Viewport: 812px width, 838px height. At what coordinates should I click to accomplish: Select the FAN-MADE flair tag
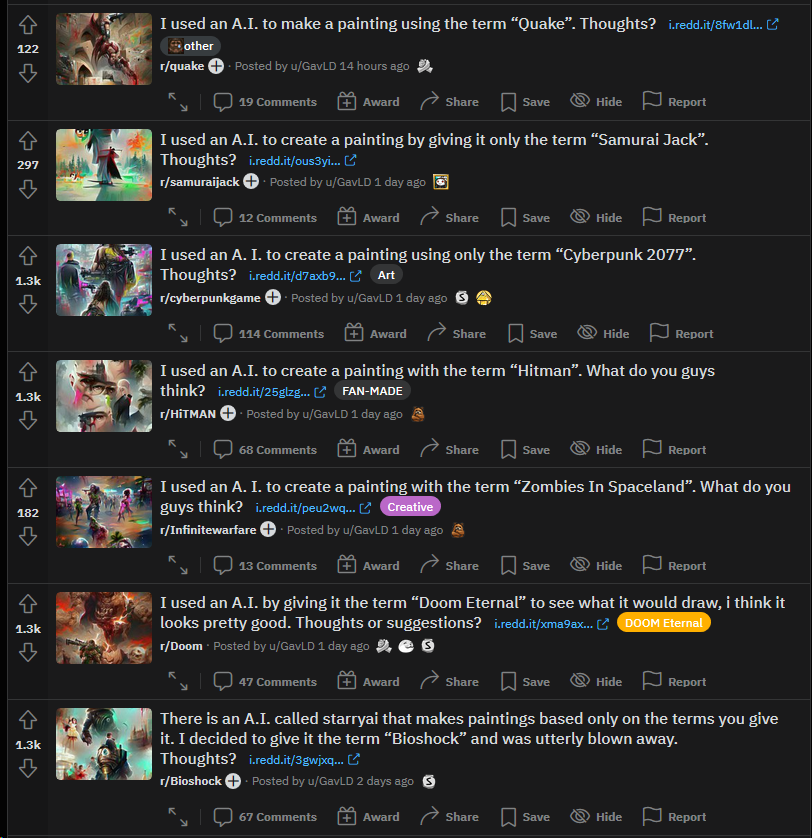(x=372, y=391)
